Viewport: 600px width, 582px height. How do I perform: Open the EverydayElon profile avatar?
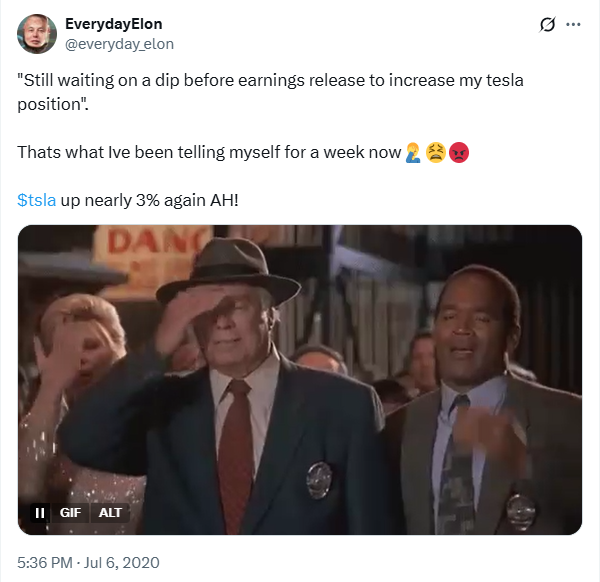36,33
